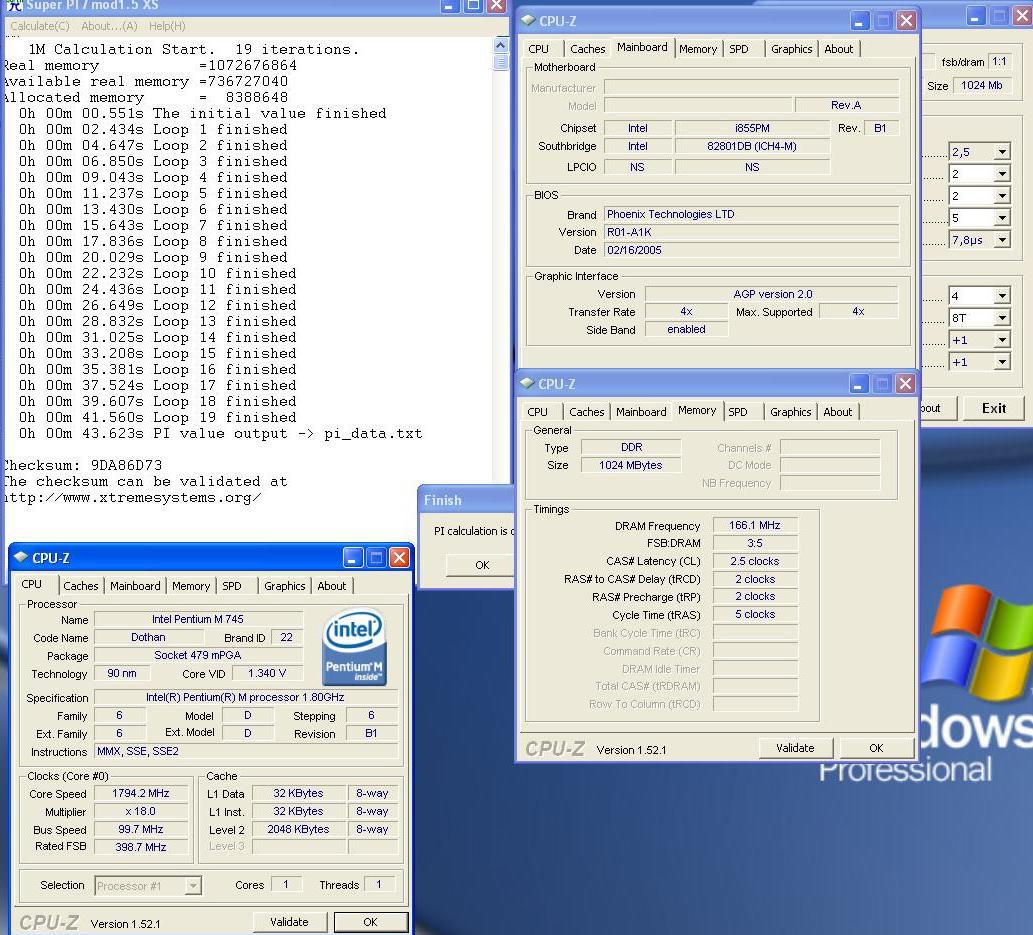Click OK in the bottom-left CPU-Z window
1033x935 pixels.
pos(370,922)
